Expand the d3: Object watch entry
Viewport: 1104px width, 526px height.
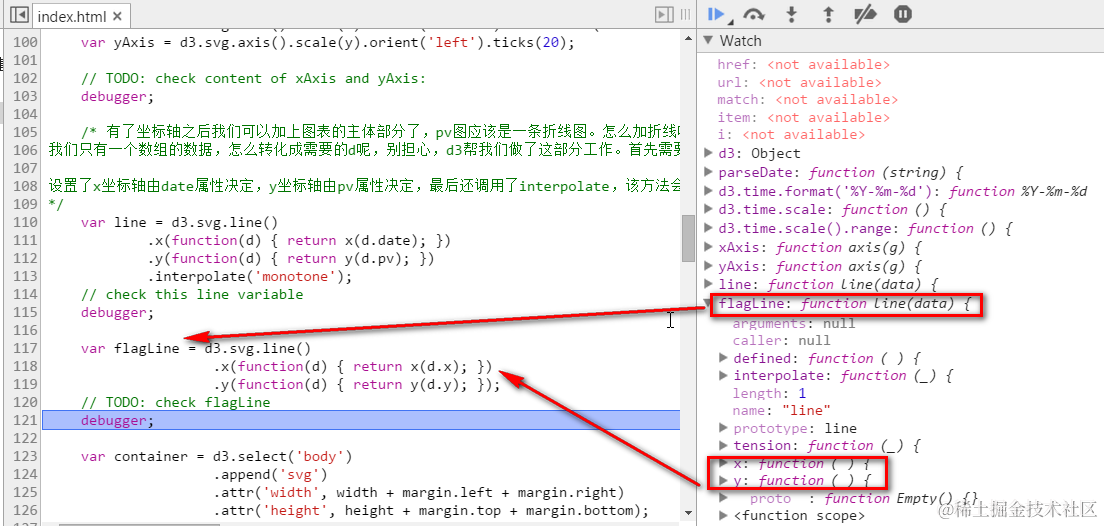(709, 153)
